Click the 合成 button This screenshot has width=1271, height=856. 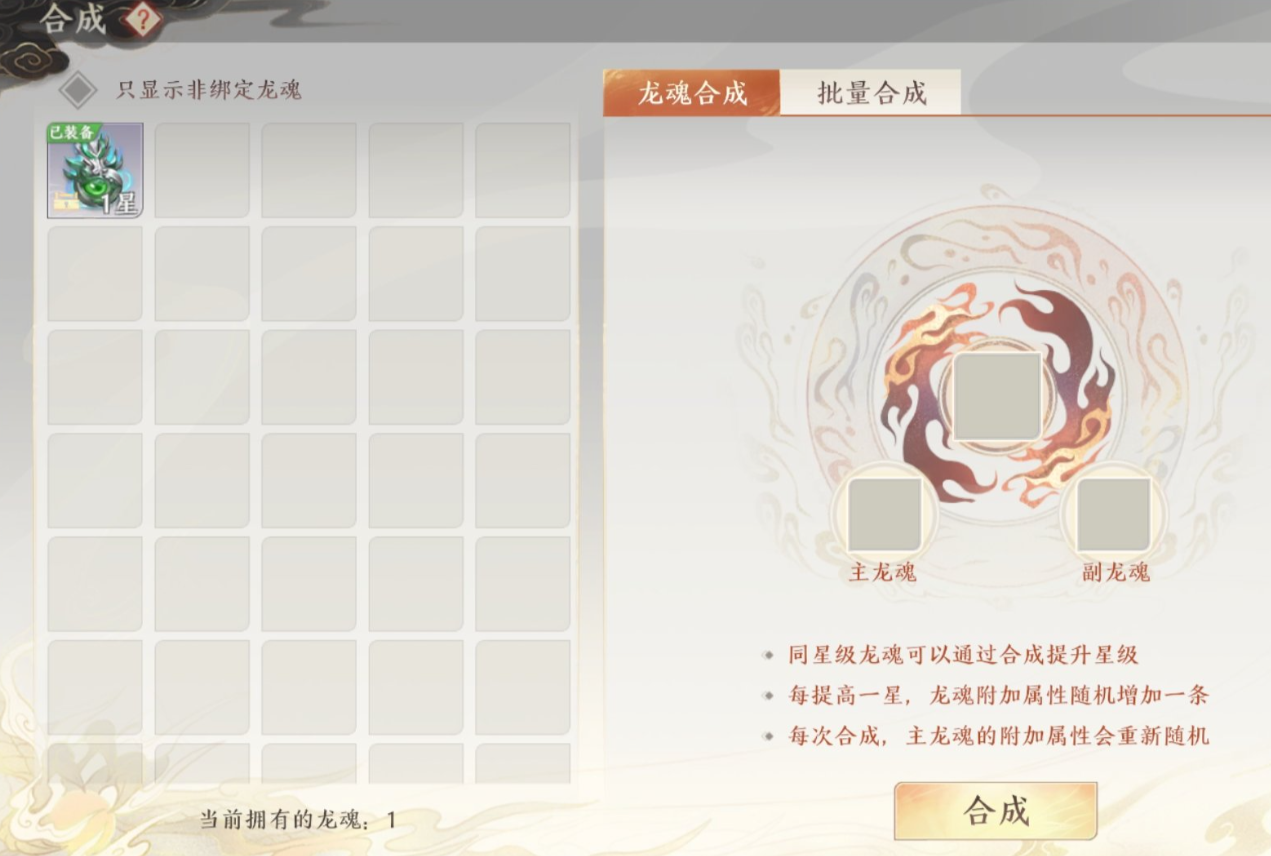(996, 811)
